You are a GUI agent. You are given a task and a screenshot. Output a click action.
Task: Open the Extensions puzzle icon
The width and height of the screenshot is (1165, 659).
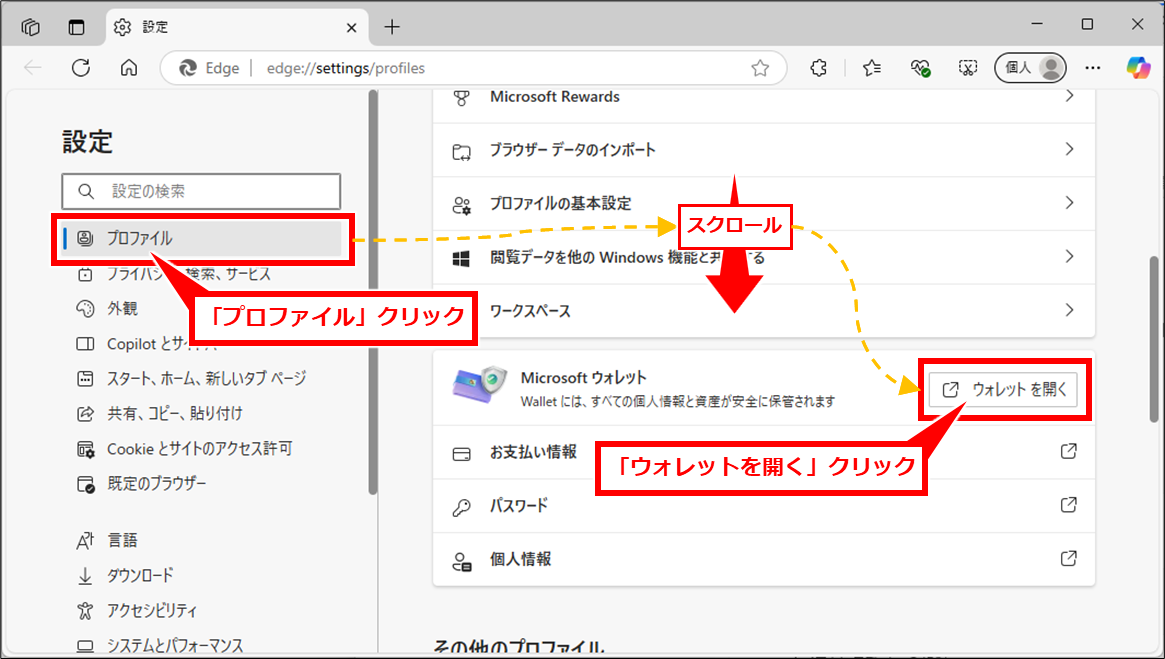coord(818,68)
